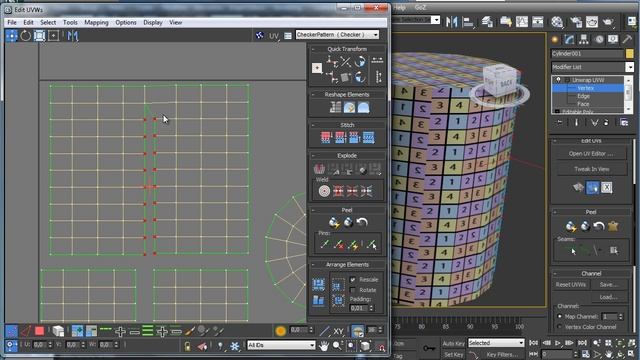Collapse the Channel rollout in command panel
Image resolution: width=640 pixels, height=360 pixels.
pos(591,273)
